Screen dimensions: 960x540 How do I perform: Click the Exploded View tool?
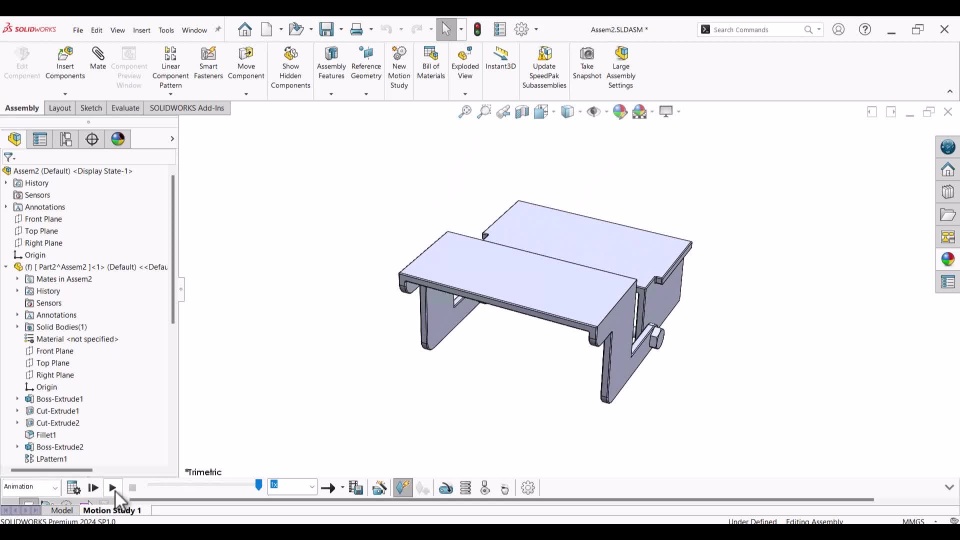[x=465, y=63]
